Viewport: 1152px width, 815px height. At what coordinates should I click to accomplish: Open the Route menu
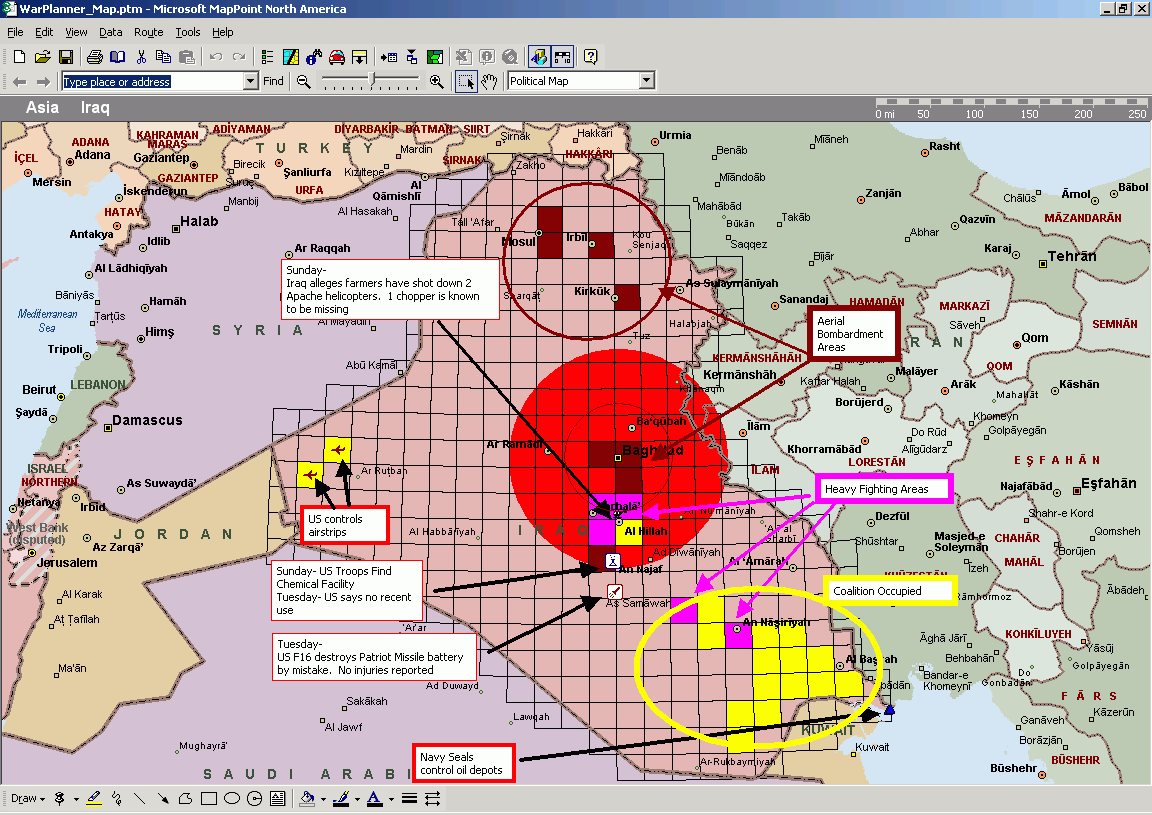click(x=148, y=32)
